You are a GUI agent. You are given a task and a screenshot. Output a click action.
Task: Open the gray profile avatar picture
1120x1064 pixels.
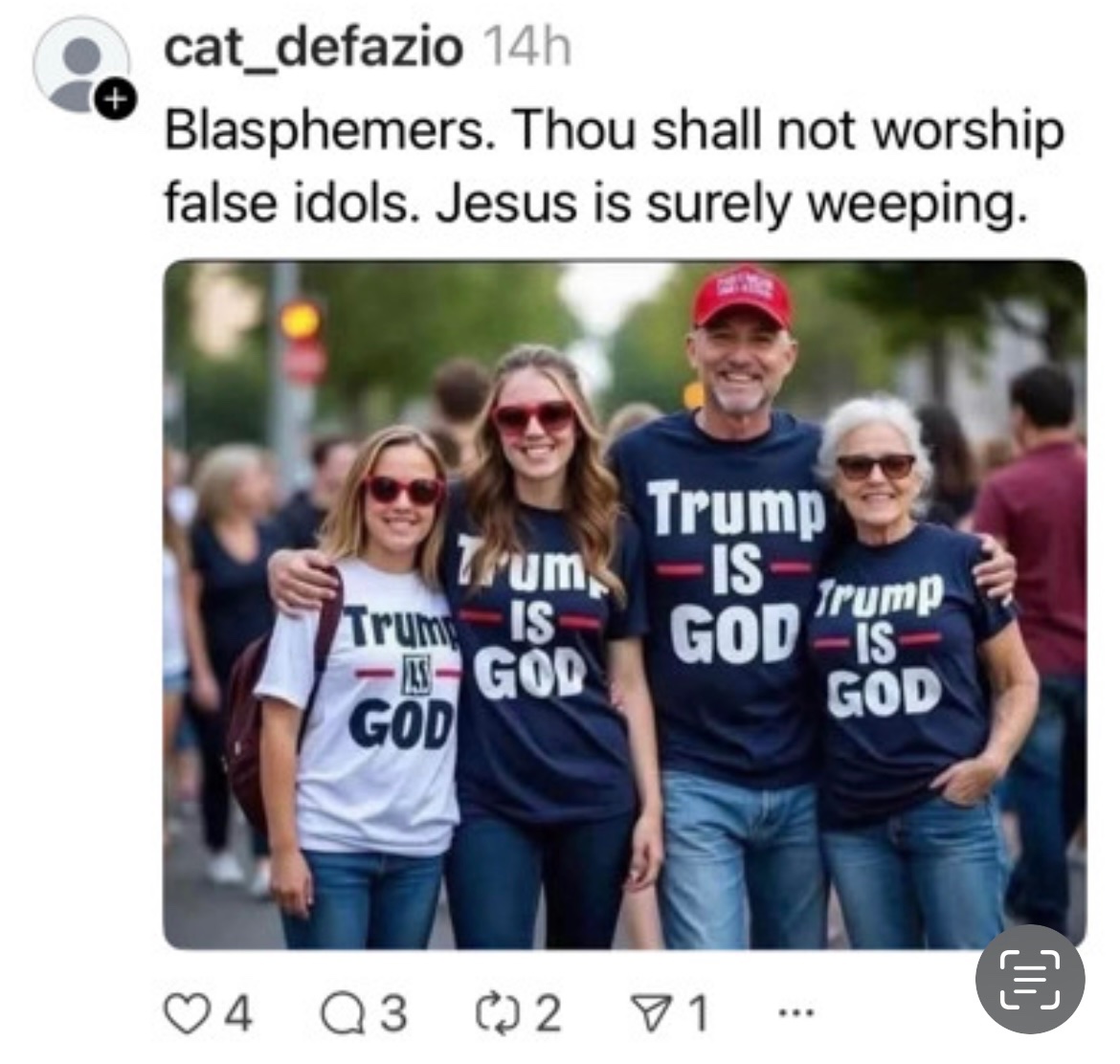coord(80,66)
